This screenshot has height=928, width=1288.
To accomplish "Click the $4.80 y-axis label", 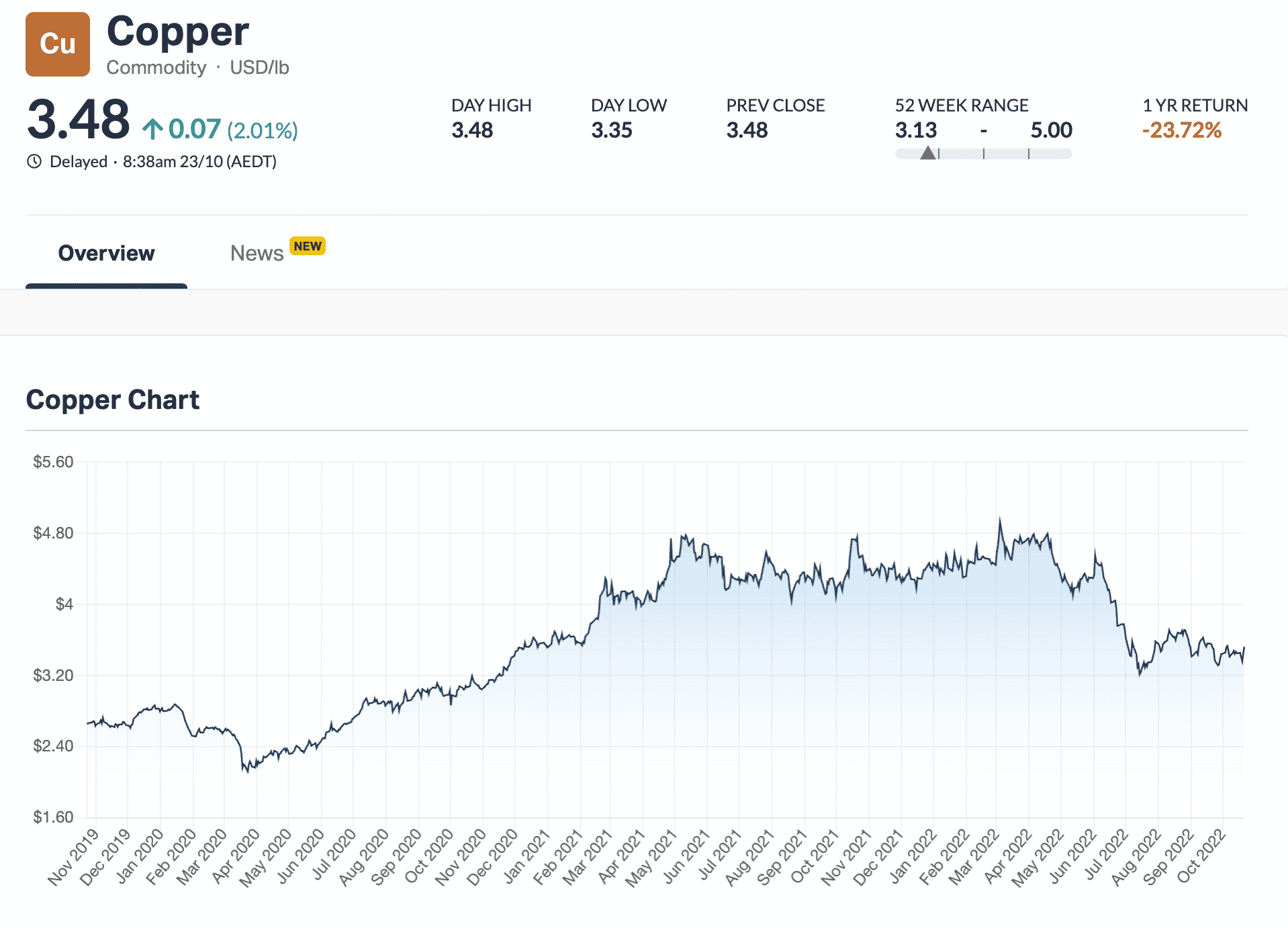I will tap(53, 533).
